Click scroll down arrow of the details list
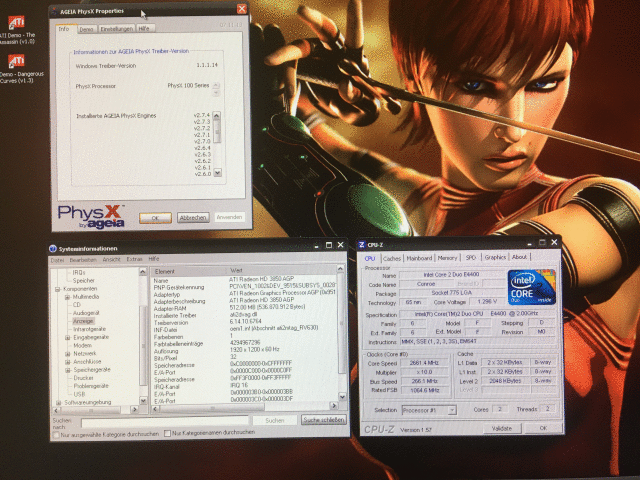The height and width of the screenshot is (480, 640). 342,396
